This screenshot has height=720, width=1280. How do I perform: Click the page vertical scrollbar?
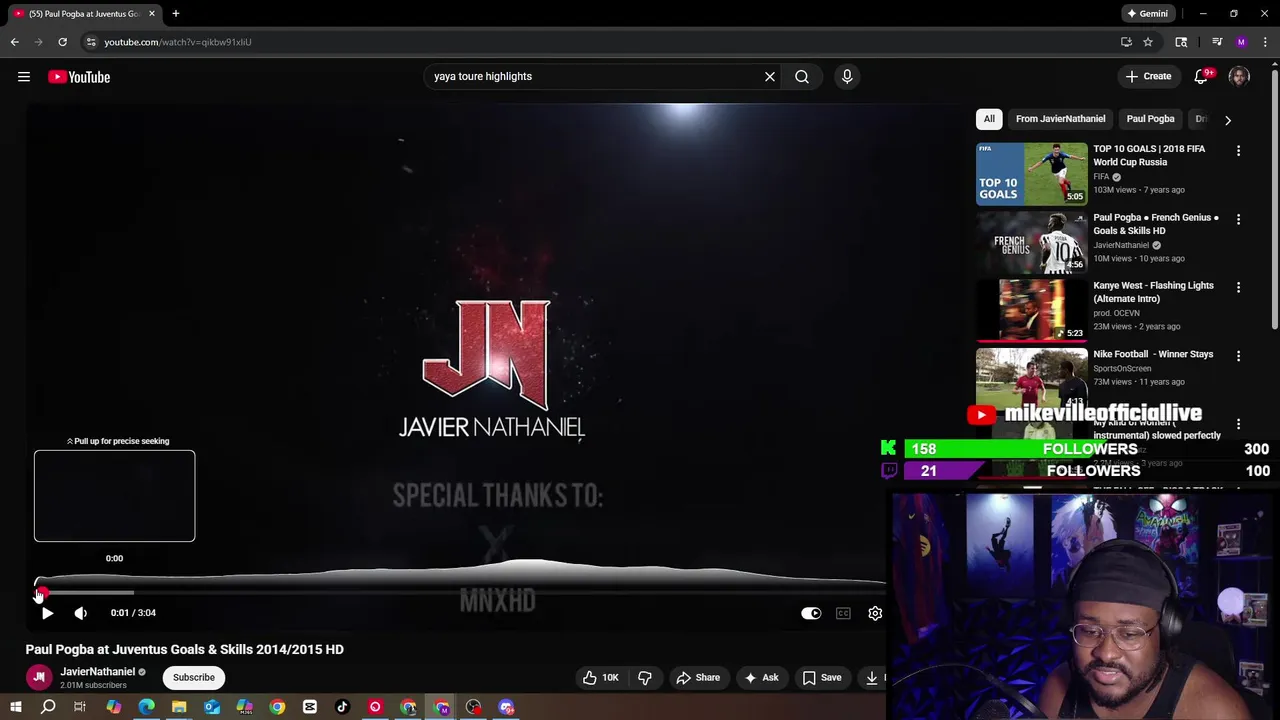[1274, 200]
